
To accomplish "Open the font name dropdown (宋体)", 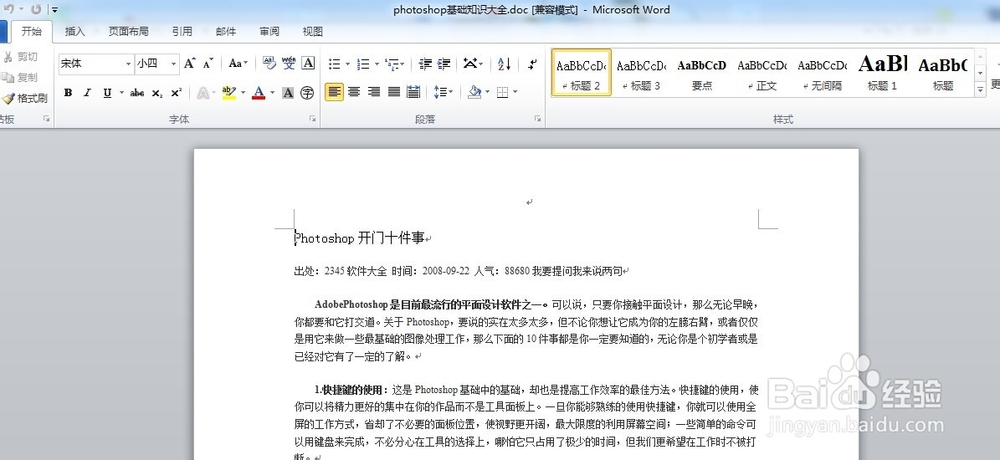I will click(x=129, y=64).
